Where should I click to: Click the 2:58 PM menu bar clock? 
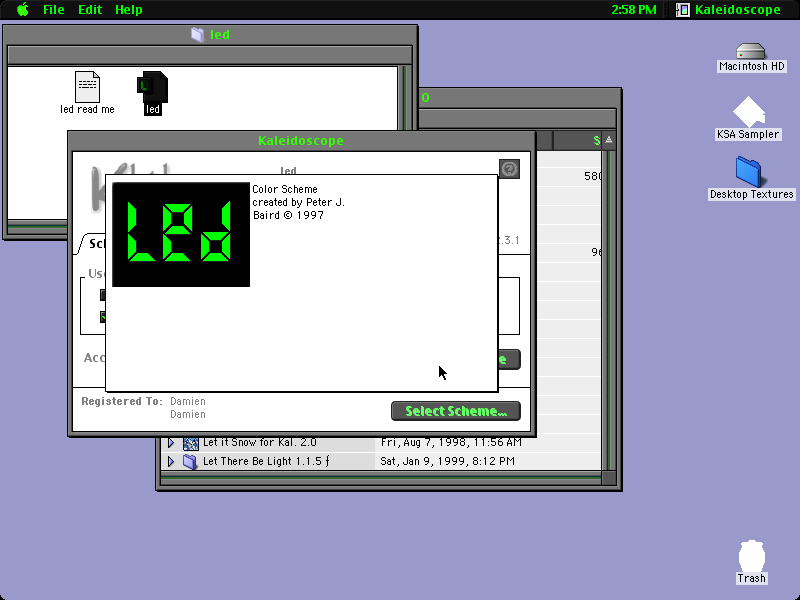(634, 10)
